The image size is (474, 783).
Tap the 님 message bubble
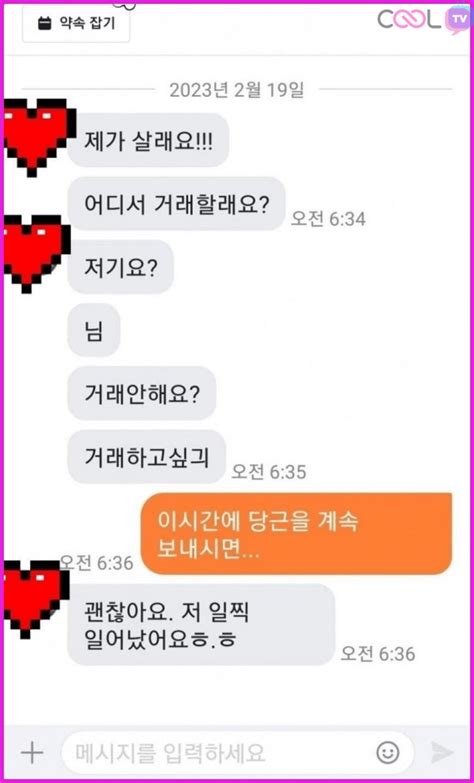[x=94, y=330]
